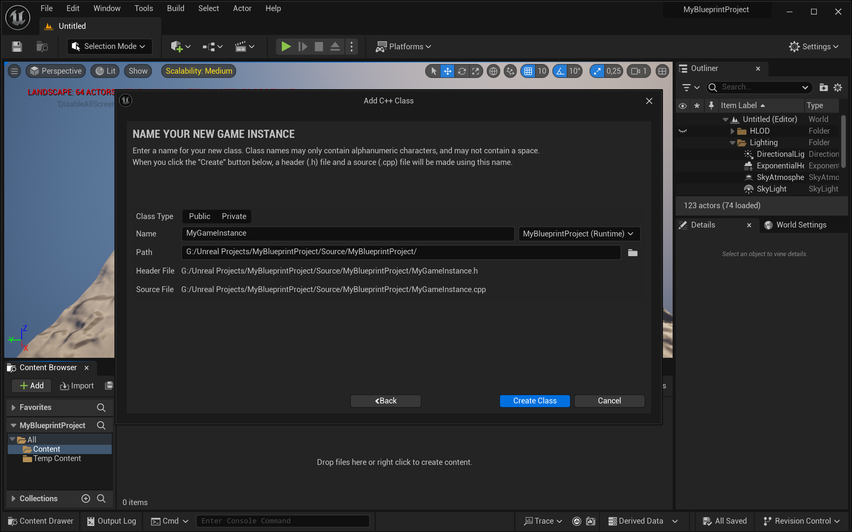
Task: Open Outliner settings gear
Action: click(838, 87)
